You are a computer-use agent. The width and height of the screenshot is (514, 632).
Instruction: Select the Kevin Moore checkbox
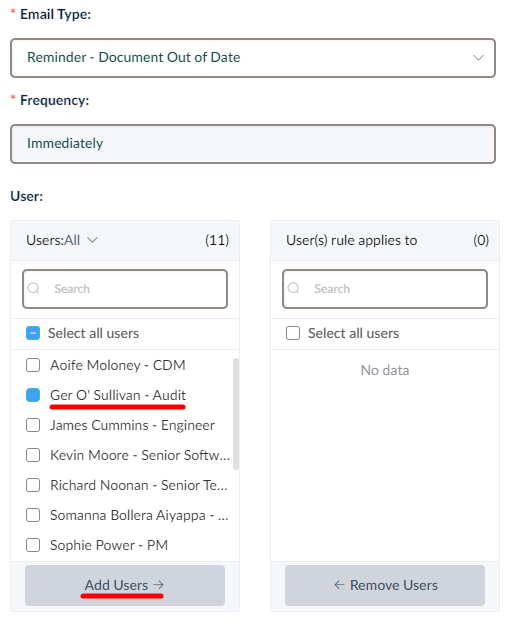33,455
